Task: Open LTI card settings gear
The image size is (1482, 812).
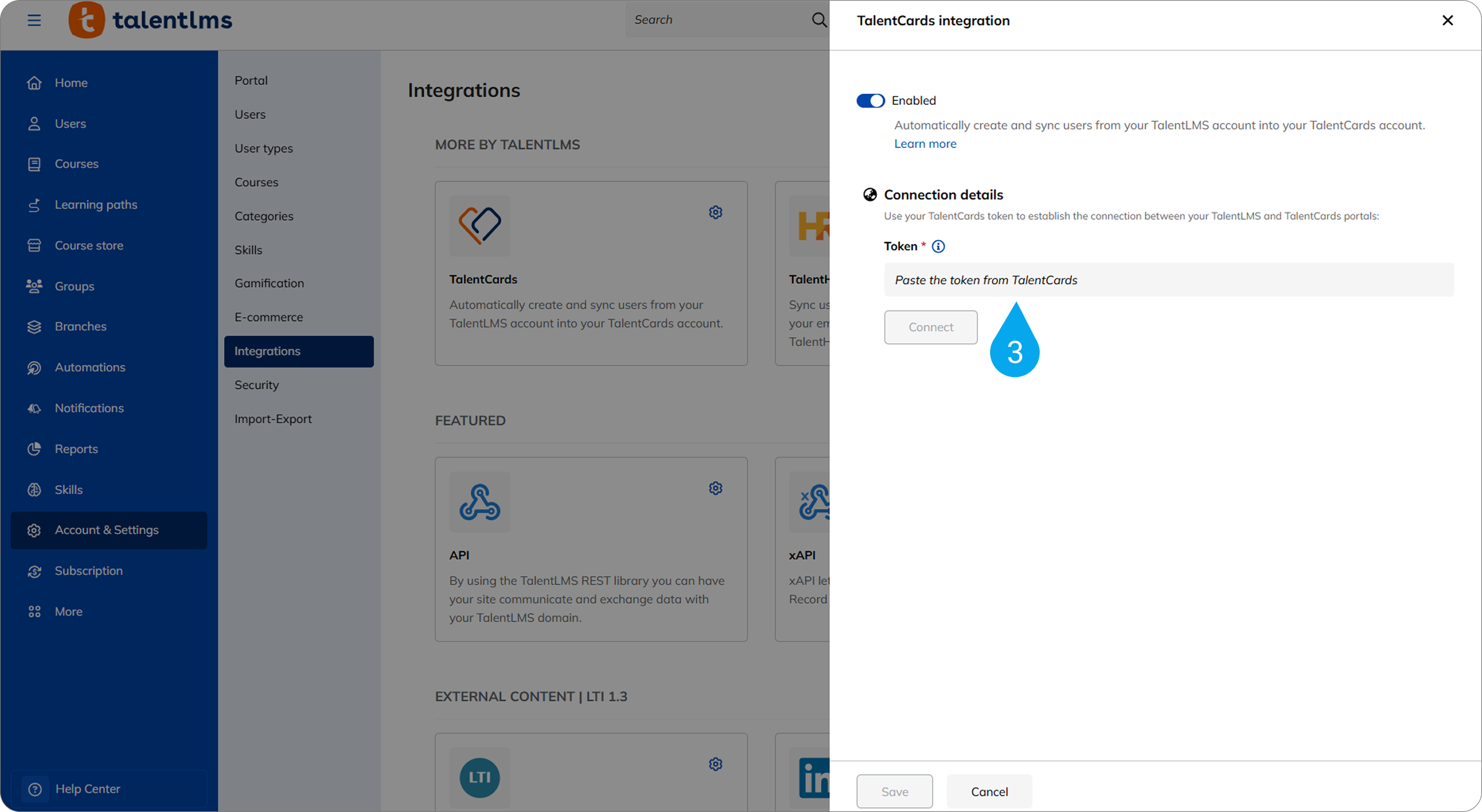Action: tap(715, 764)
